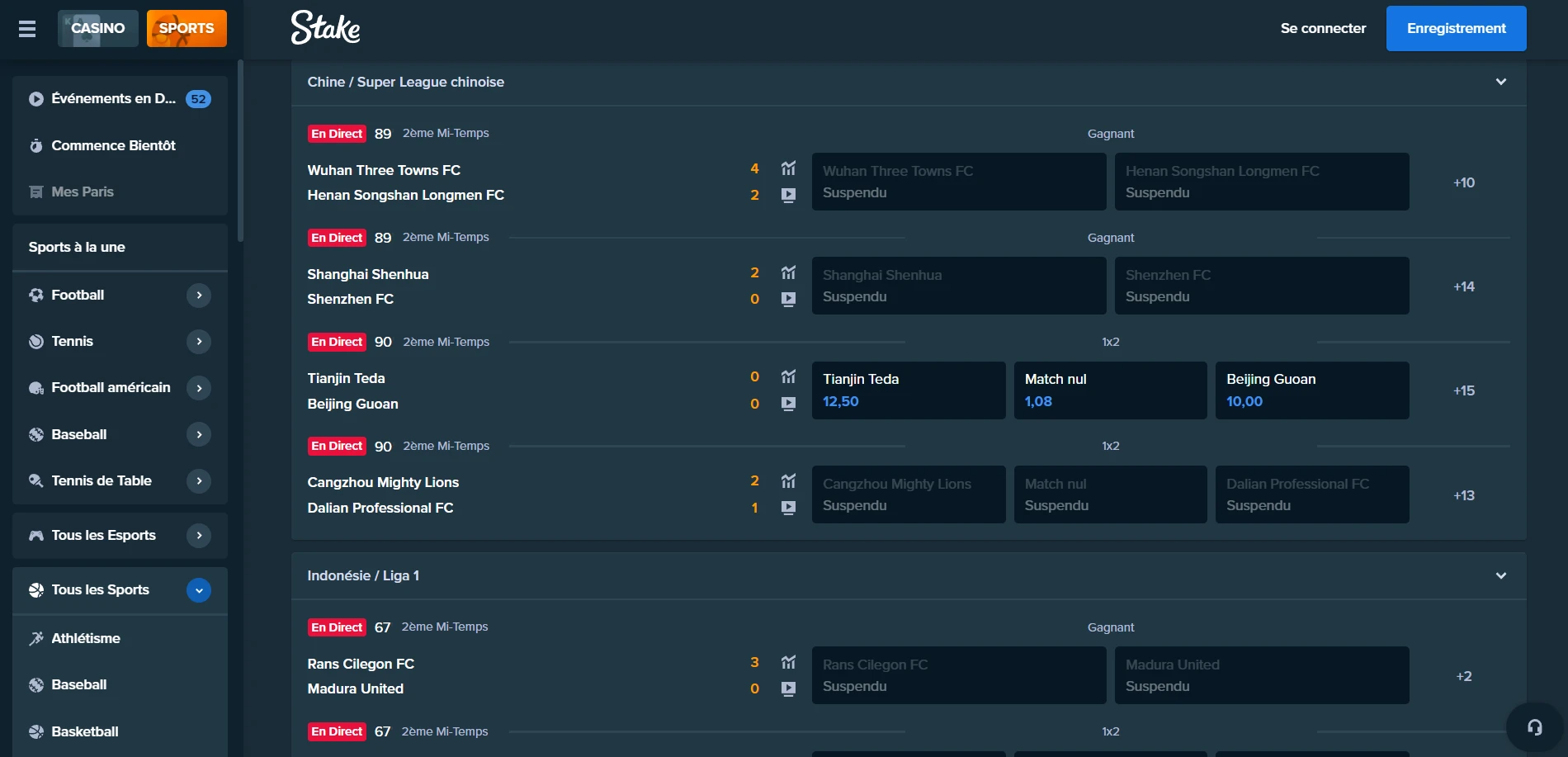The height and width of the screenshot is (757, 1568).
Task: Click the Enregistrement button
Action: [1456, 28]
